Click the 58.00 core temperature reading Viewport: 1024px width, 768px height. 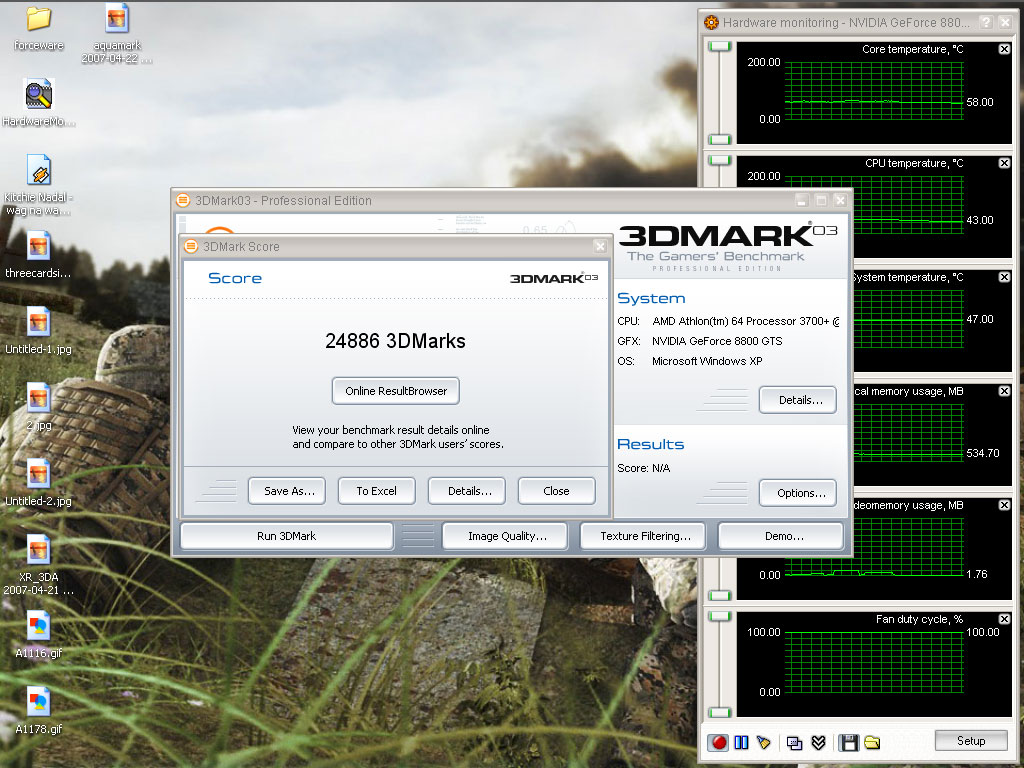[x=980, y=103]
